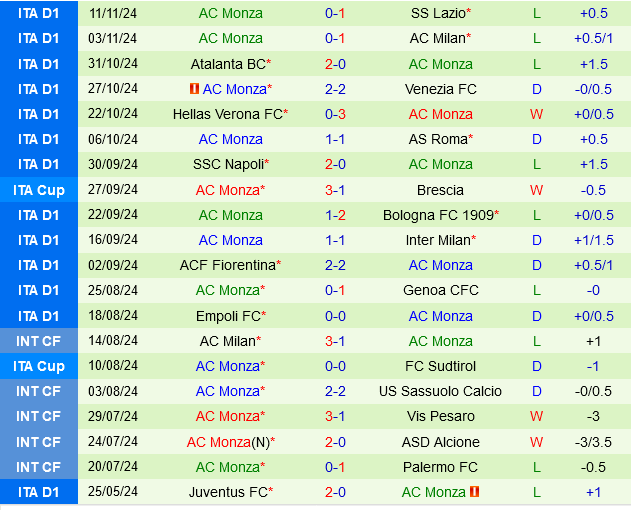
Task: Click the 0-3 score in the Hellas Verona row
Action: (x=335, y=114)
